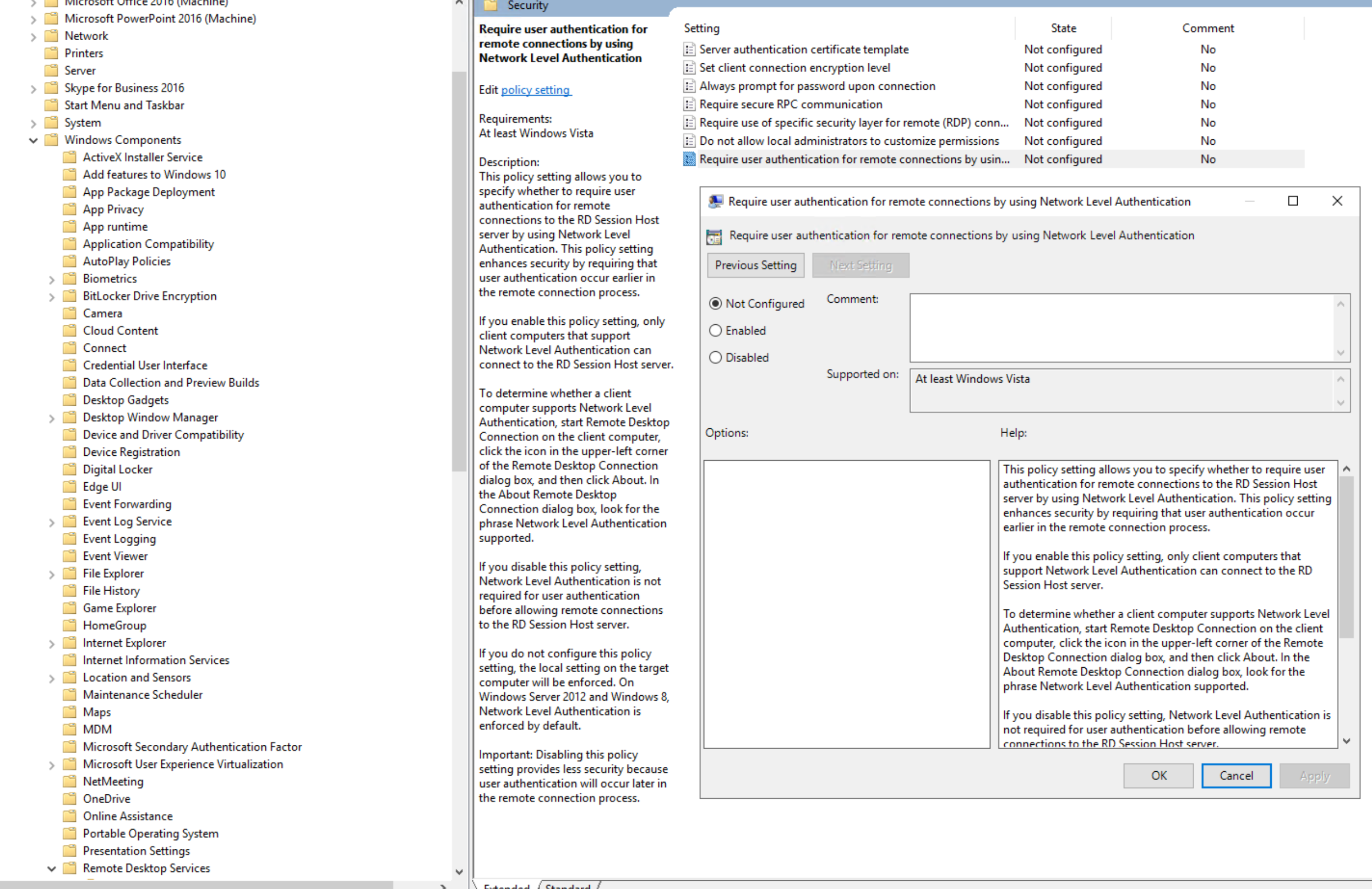Click the highlighted Require user authentication policy icon

tap(689, 159)
